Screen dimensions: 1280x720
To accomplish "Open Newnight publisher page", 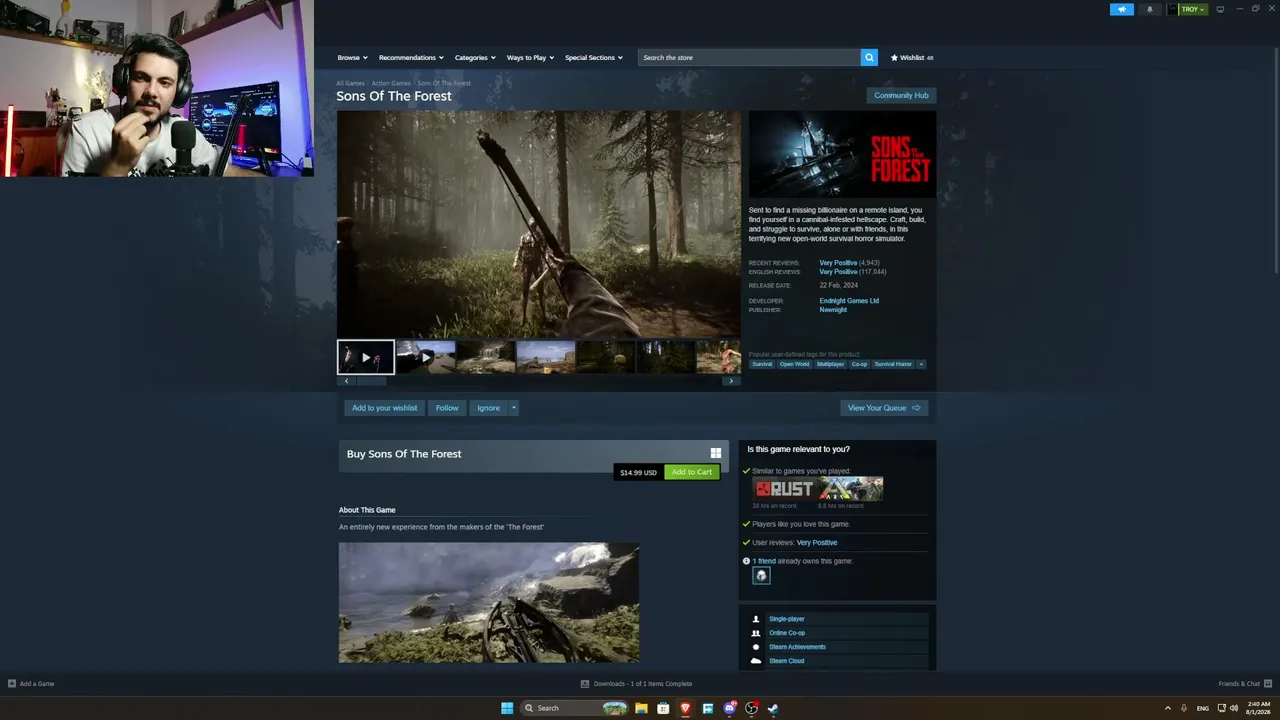I will 833,310.
